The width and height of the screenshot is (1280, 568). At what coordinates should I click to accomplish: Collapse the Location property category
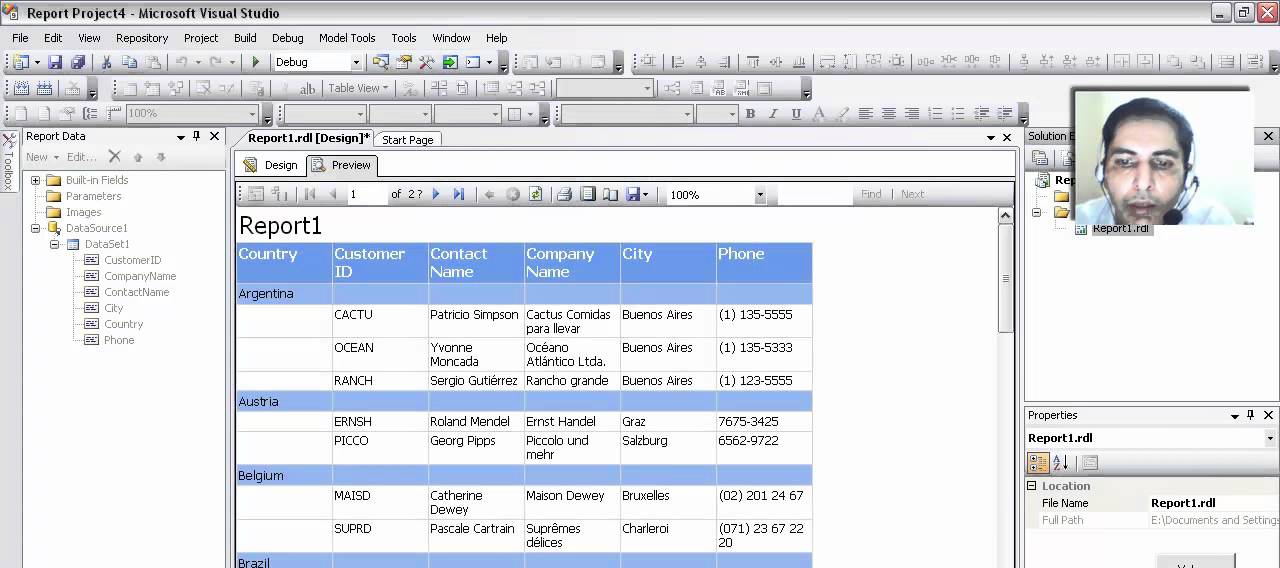point(1032,486)
